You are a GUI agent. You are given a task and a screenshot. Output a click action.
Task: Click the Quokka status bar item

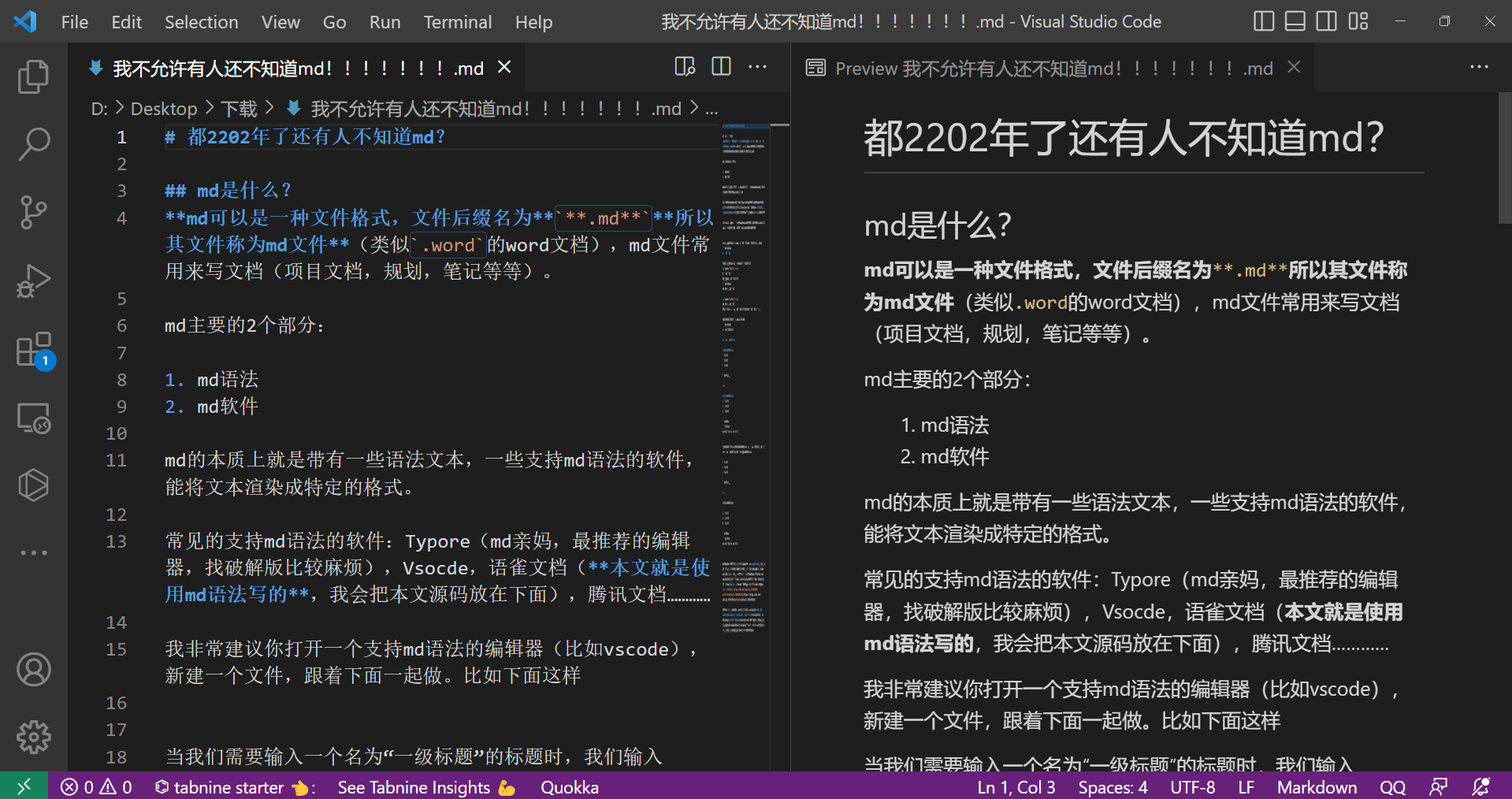(x=569, y=787)
